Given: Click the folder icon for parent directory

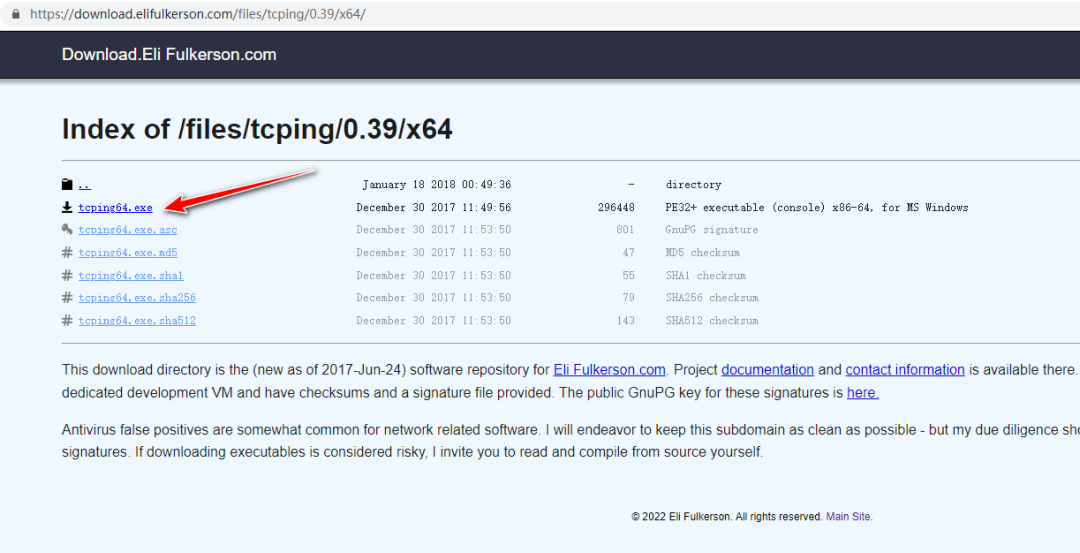Looking at the screenshot, I should coord(67,184).
